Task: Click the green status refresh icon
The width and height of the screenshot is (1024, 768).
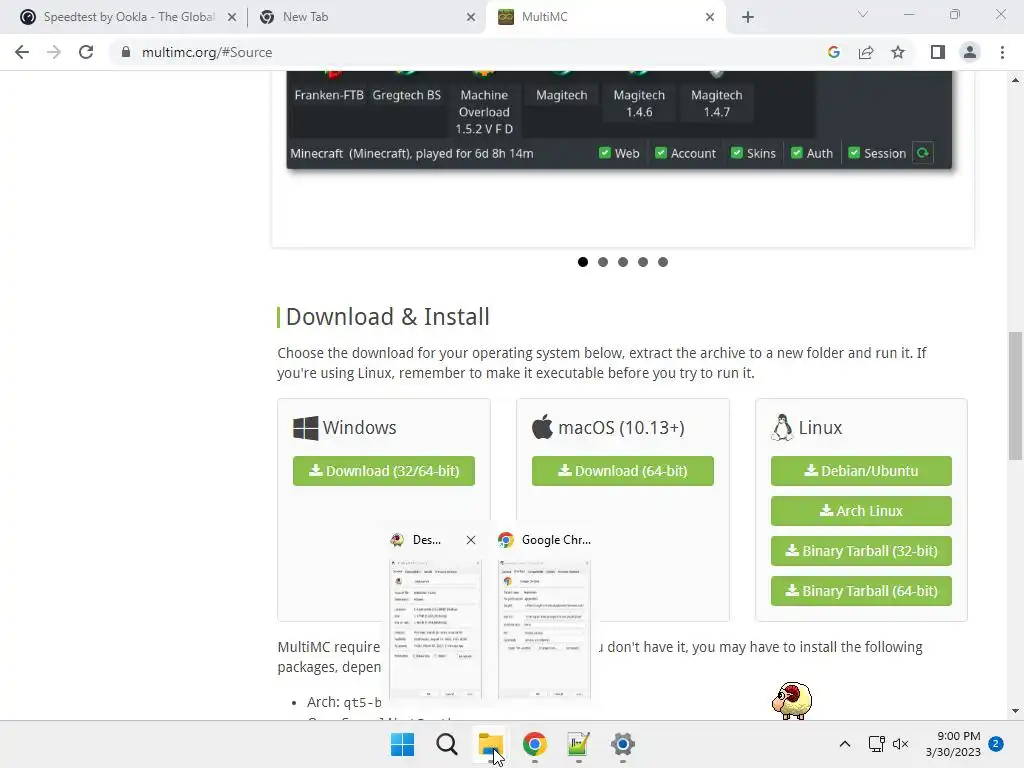Action: (923, 153)
